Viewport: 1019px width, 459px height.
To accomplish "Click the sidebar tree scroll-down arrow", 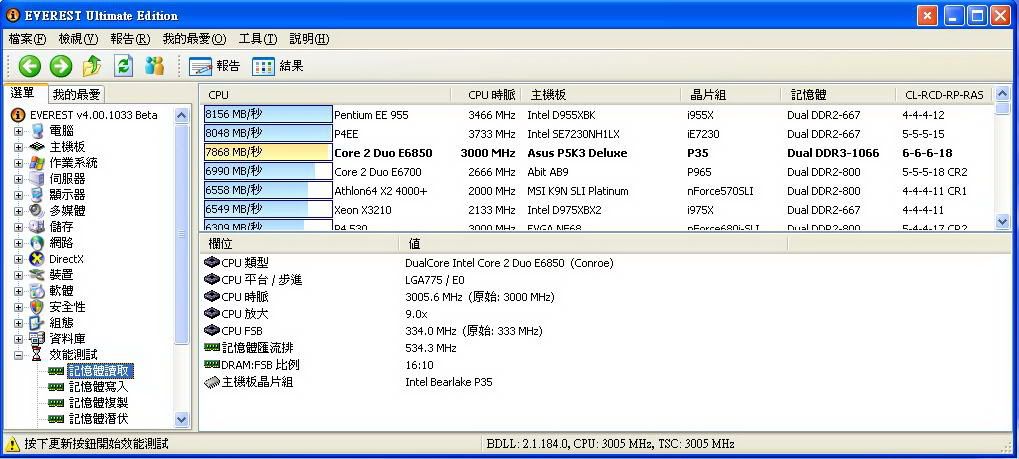I will [182, 420].
